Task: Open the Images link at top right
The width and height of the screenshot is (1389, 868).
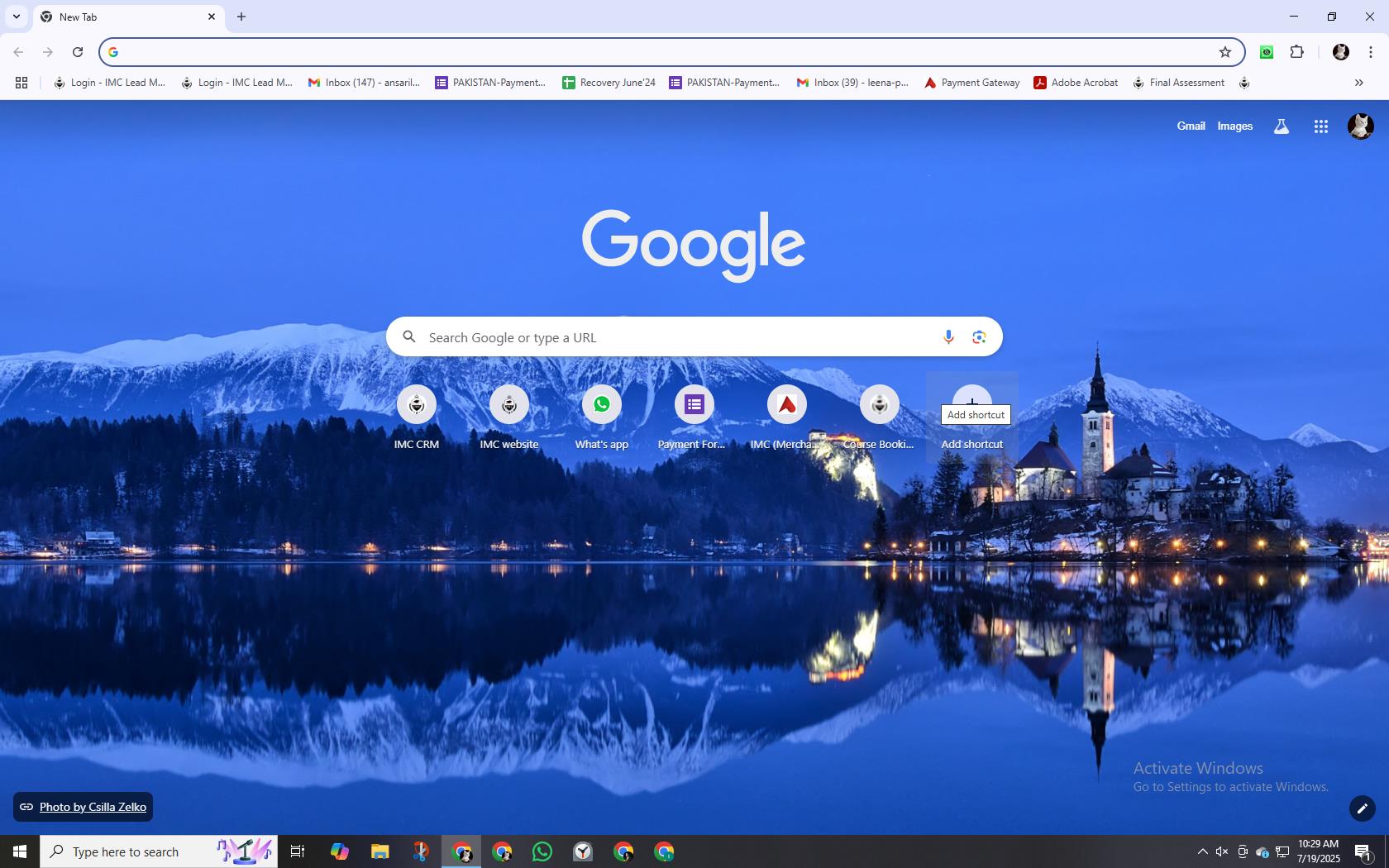Action: click(1234, 126)
